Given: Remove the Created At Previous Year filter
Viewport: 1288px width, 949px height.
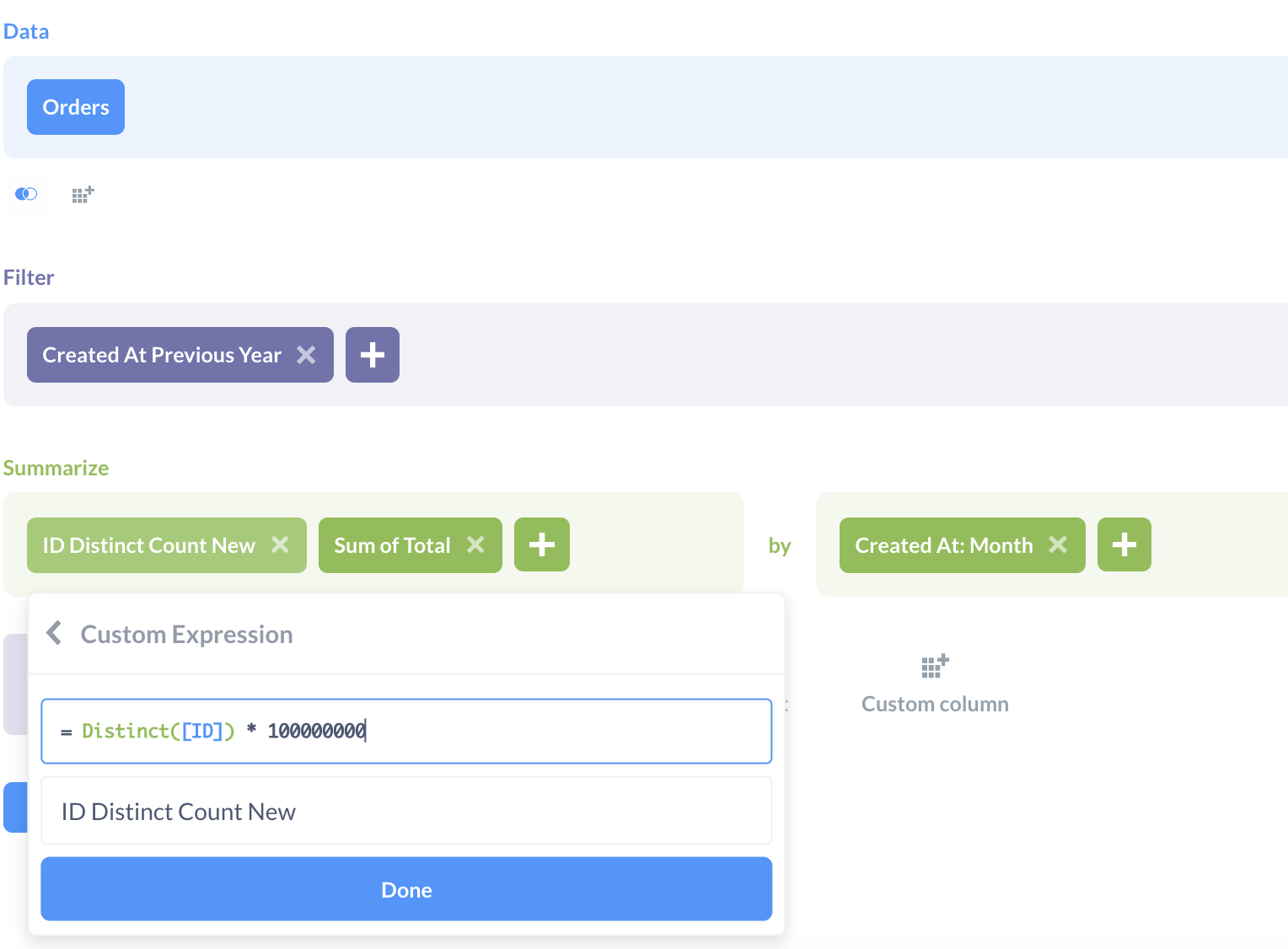Looking at the screenshot, I should tap(306, 355).
